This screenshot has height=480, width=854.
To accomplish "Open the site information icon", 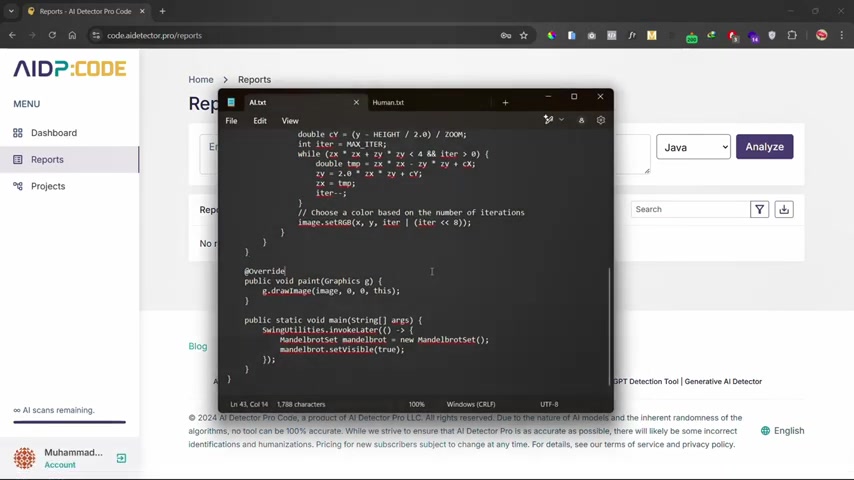I will 96,35.
